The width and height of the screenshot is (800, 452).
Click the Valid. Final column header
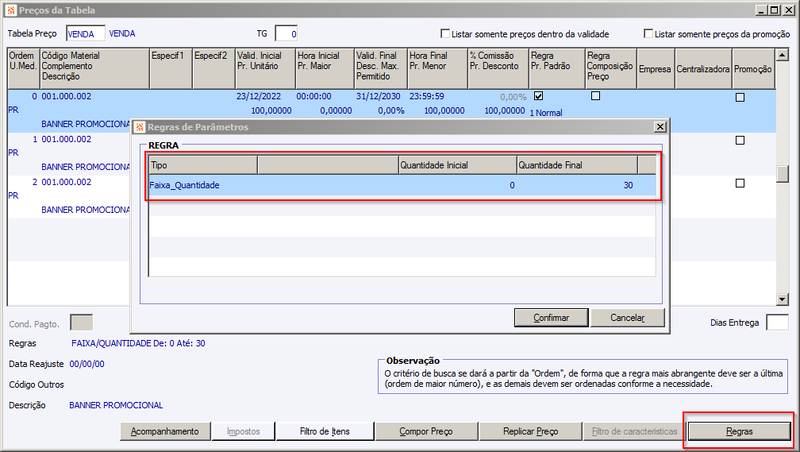tap(381, 69)
